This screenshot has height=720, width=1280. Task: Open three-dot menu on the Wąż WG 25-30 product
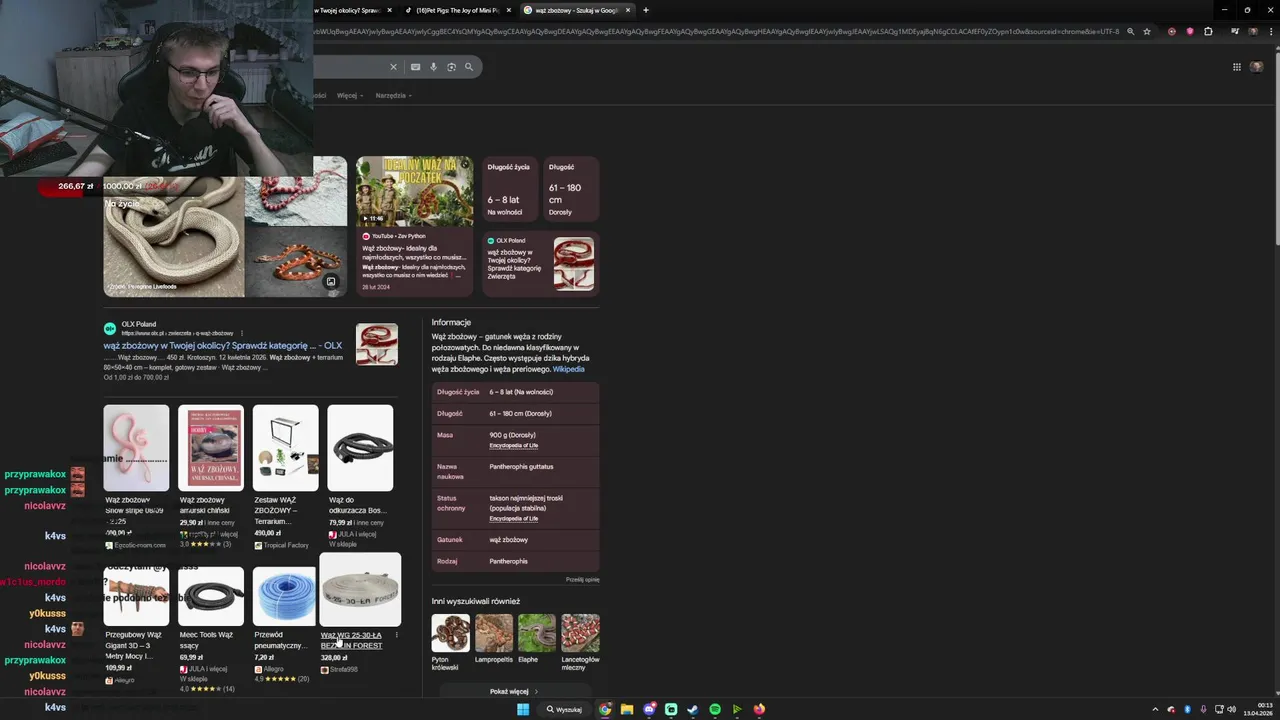pos(396,635)
